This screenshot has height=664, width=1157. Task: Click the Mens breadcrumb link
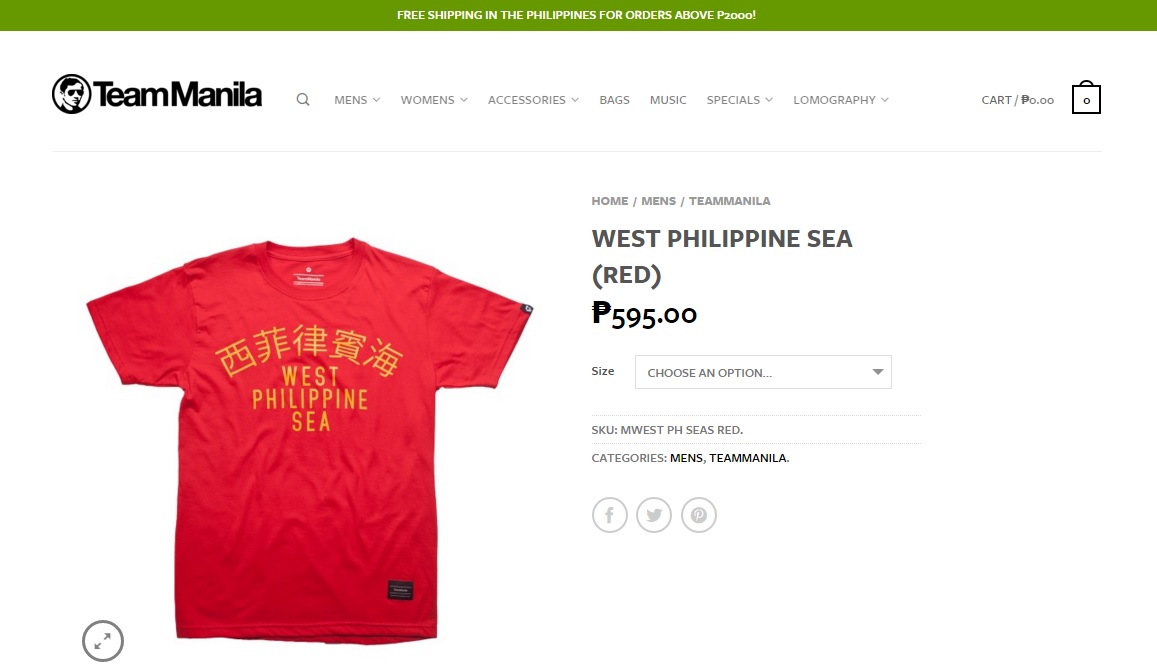click(x=658, y=201)
